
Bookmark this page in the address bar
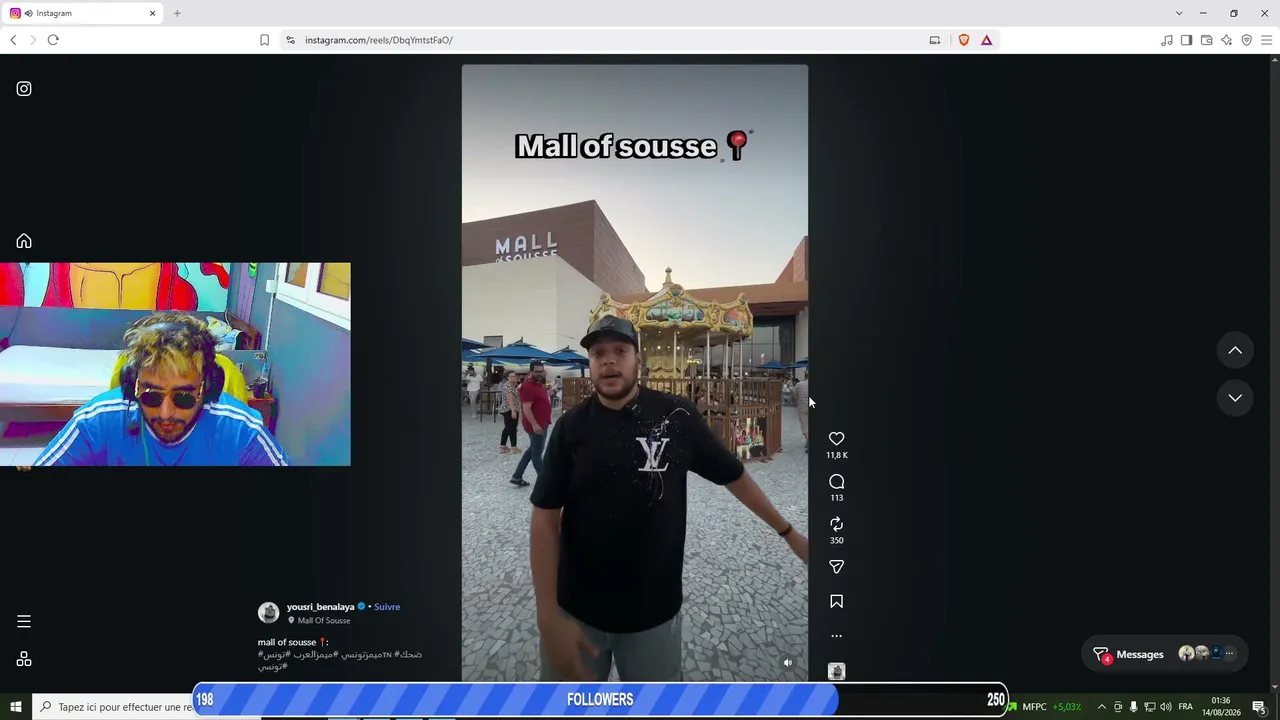click(x=264, y=40)
